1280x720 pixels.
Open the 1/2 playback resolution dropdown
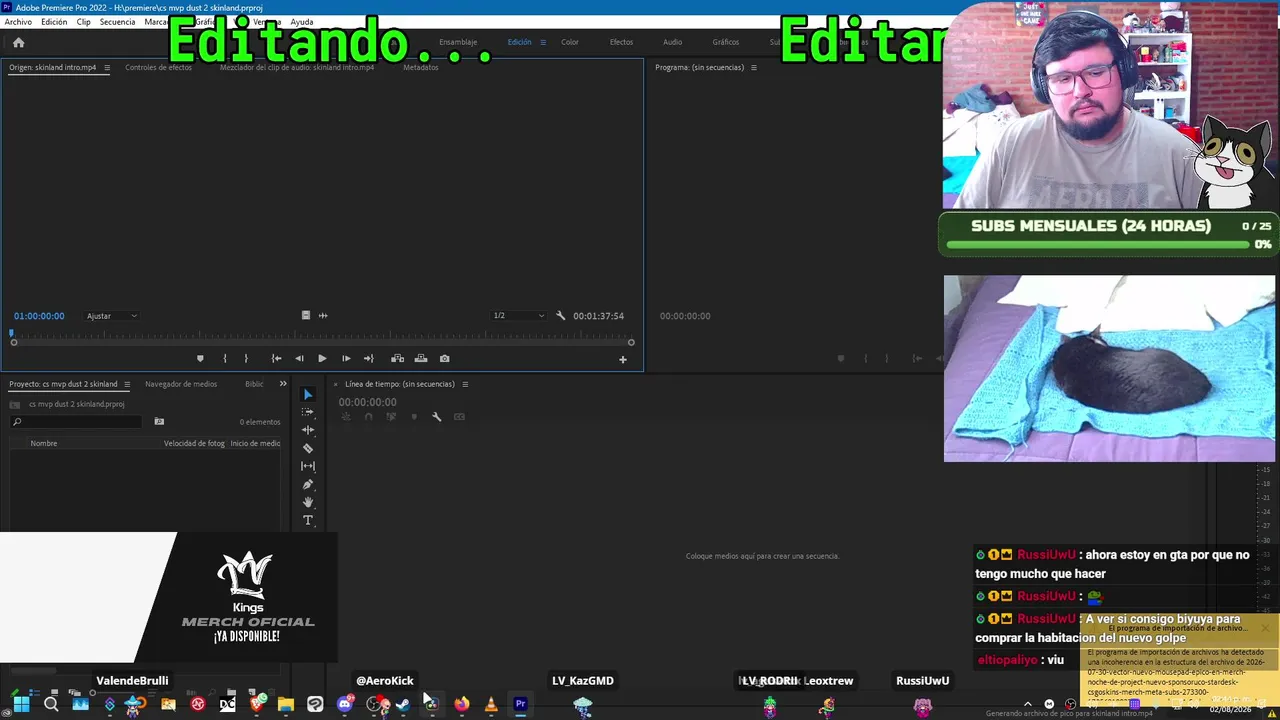(519, 316)
